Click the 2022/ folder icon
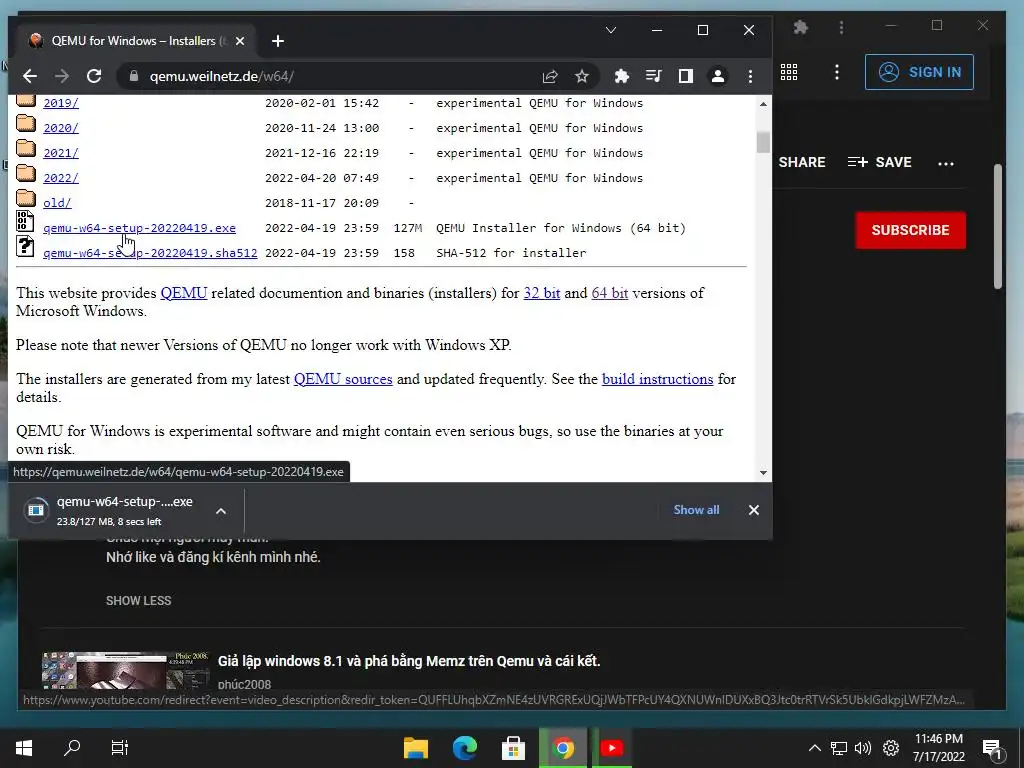Image resolution: width=1024 pixels, height=768 pixels. click(25, 173)
